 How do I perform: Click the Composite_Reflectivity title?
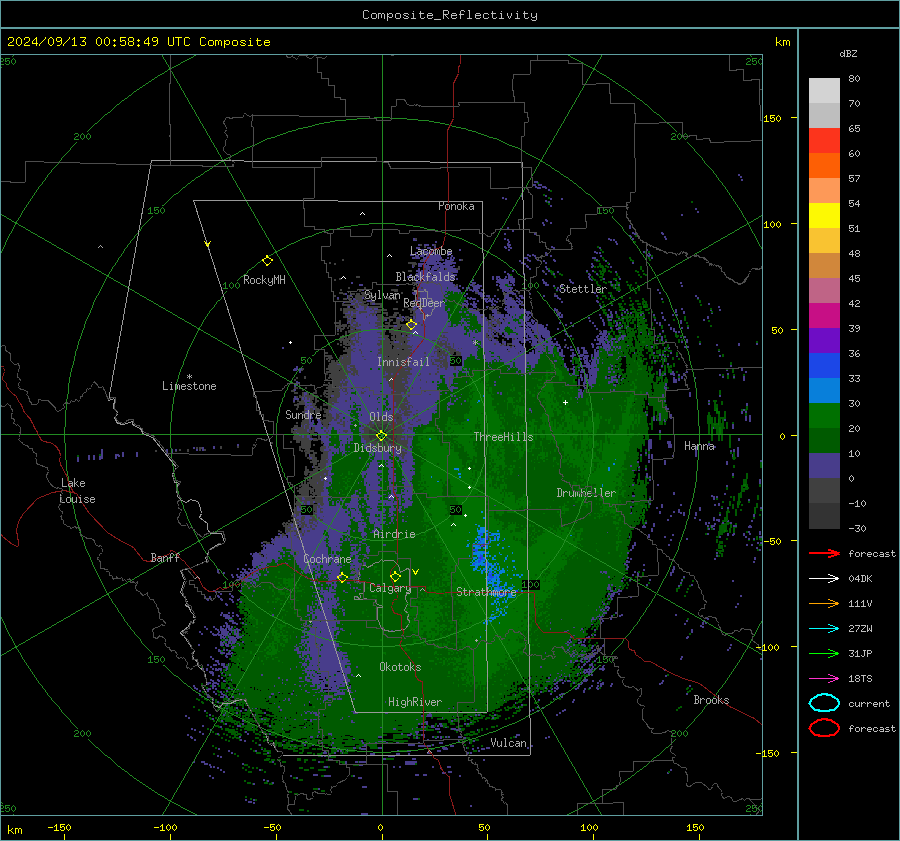[450, 15]
